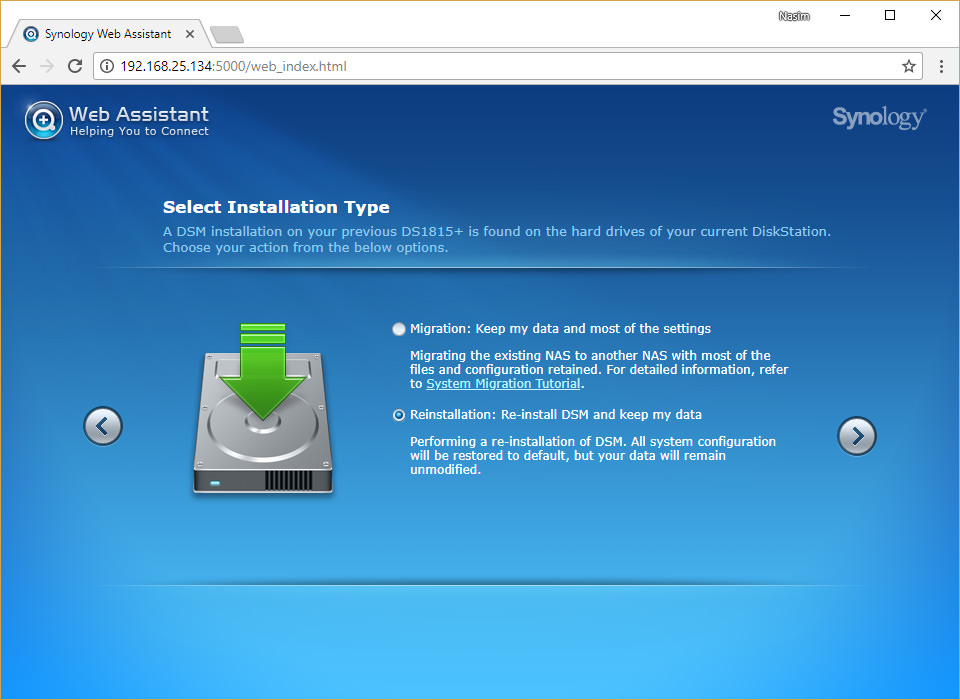Click the hard drive install illustration
960x700 pixels.
(263, 408)
